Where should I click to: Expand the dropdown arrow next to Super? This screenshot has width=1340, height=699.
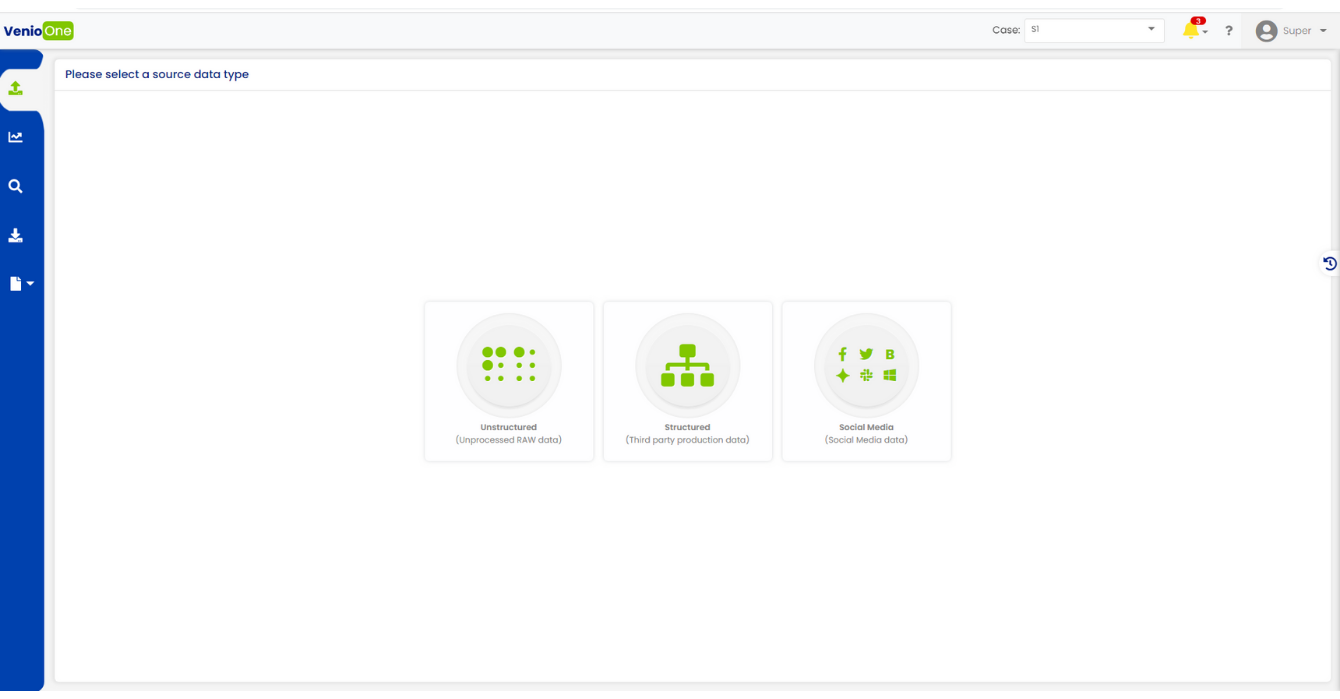(1323, 31)
